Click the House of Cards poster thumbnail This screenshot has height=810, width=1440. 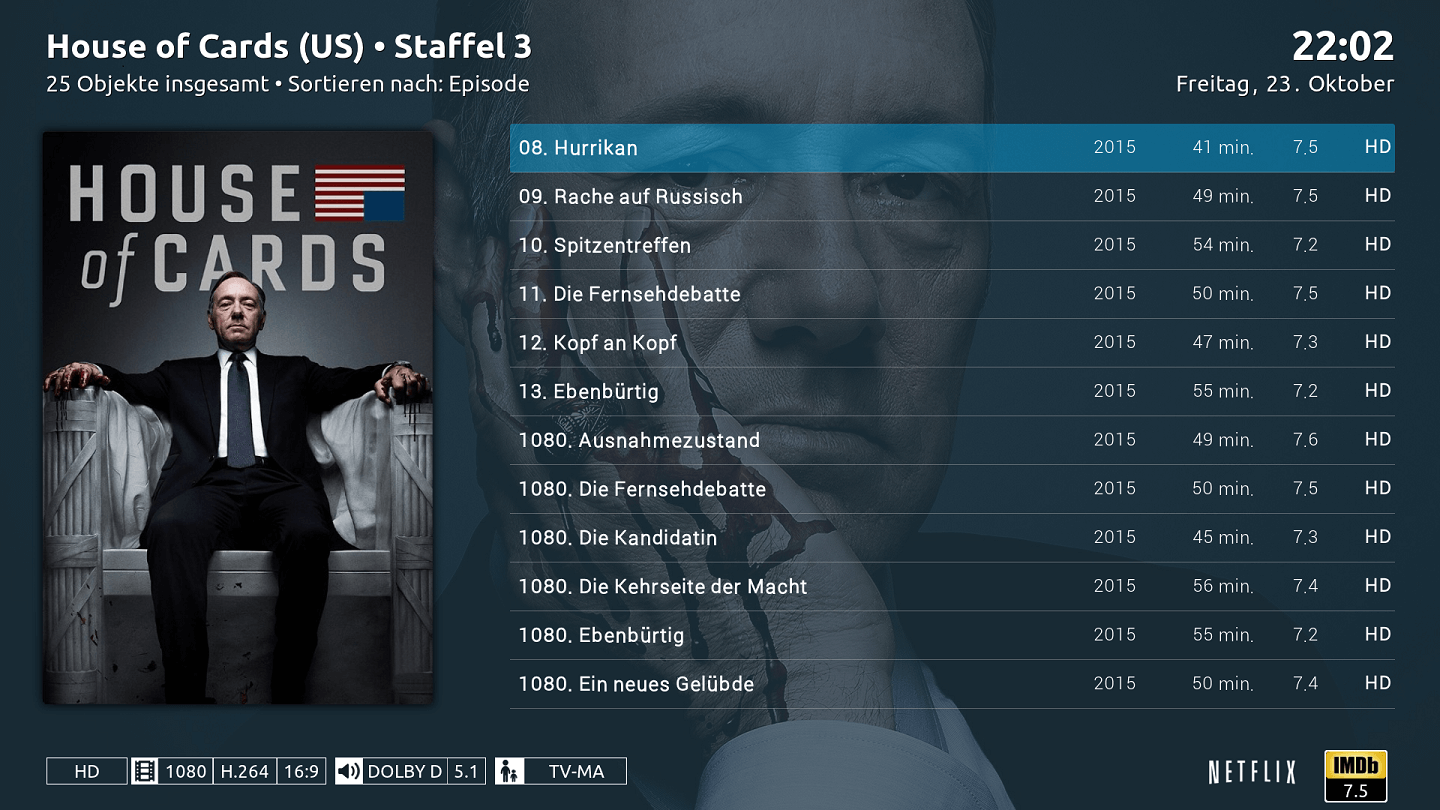238,418
